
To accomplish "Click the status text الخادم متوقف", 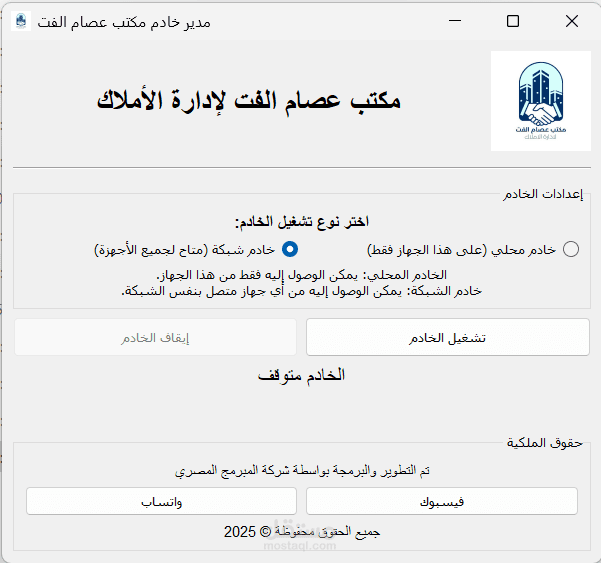I will [x=301, y=375].
